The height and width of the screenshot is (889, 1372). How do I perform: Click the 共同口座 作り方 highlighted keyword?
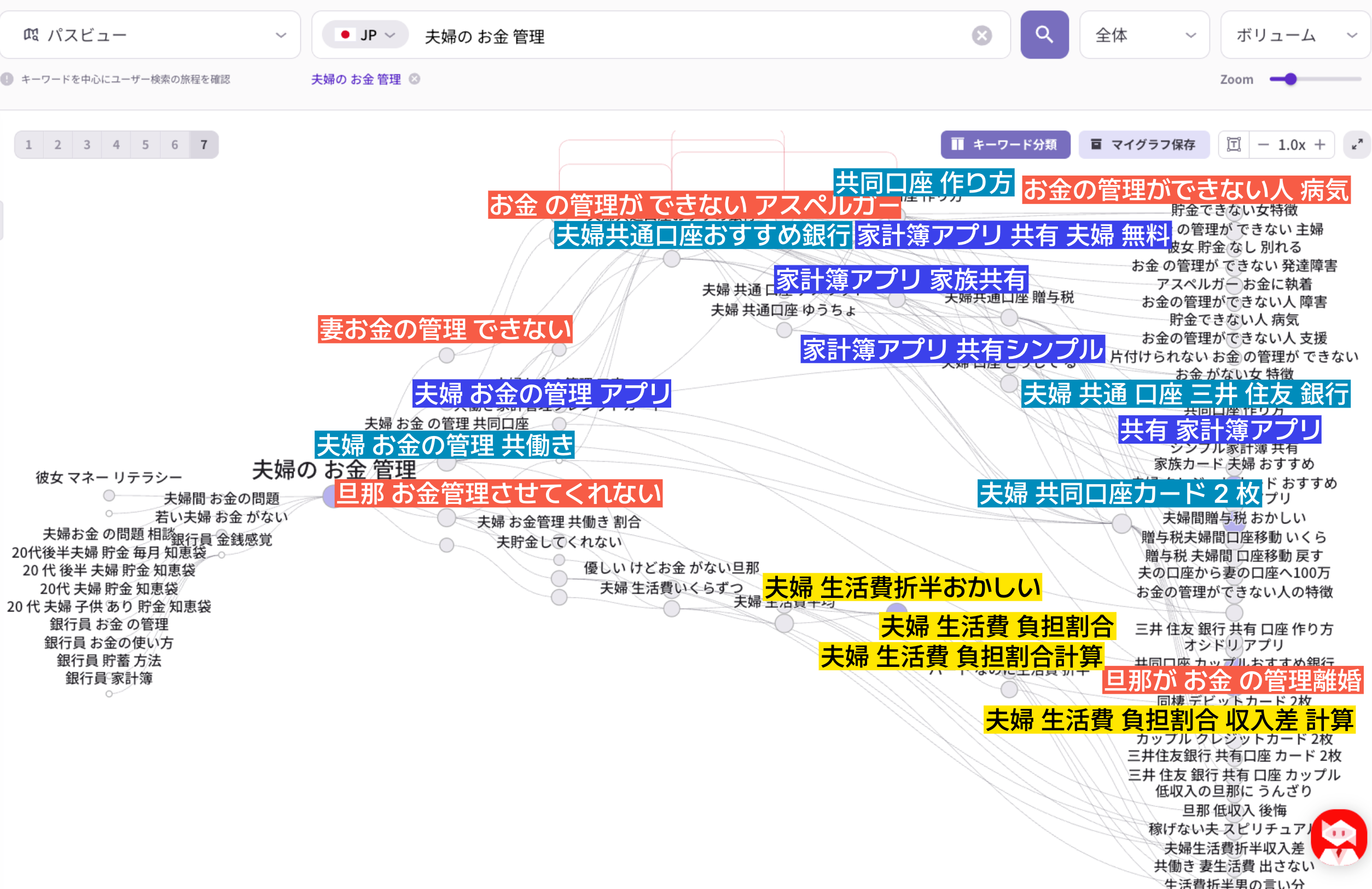(923, 182)
